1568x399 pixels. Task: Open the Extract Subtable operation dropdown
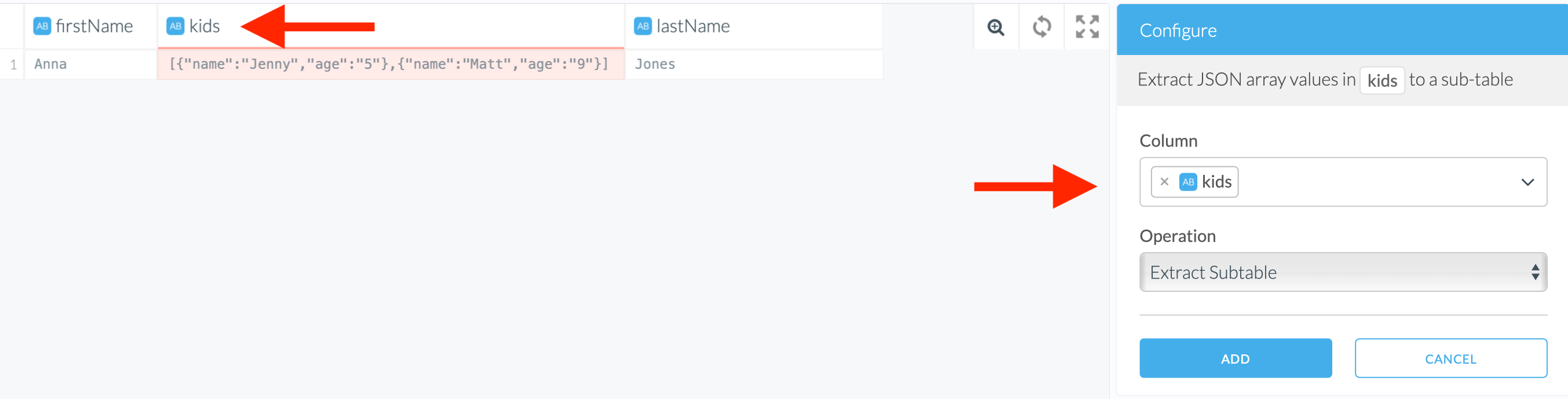[x=1342, y=272]
